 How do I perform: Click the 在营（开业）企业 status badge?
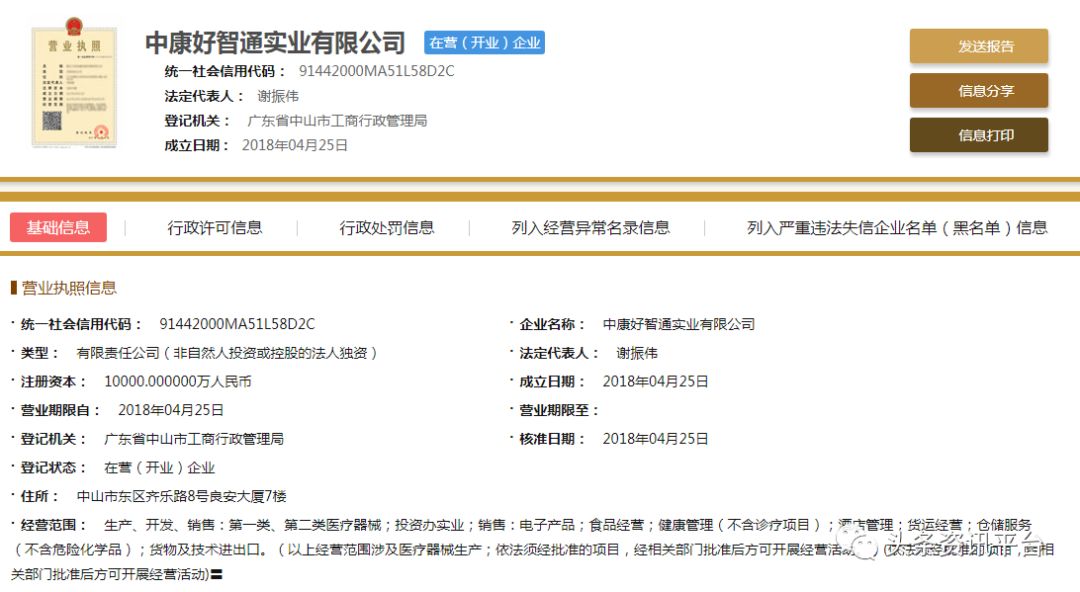(x=484, y=43)
